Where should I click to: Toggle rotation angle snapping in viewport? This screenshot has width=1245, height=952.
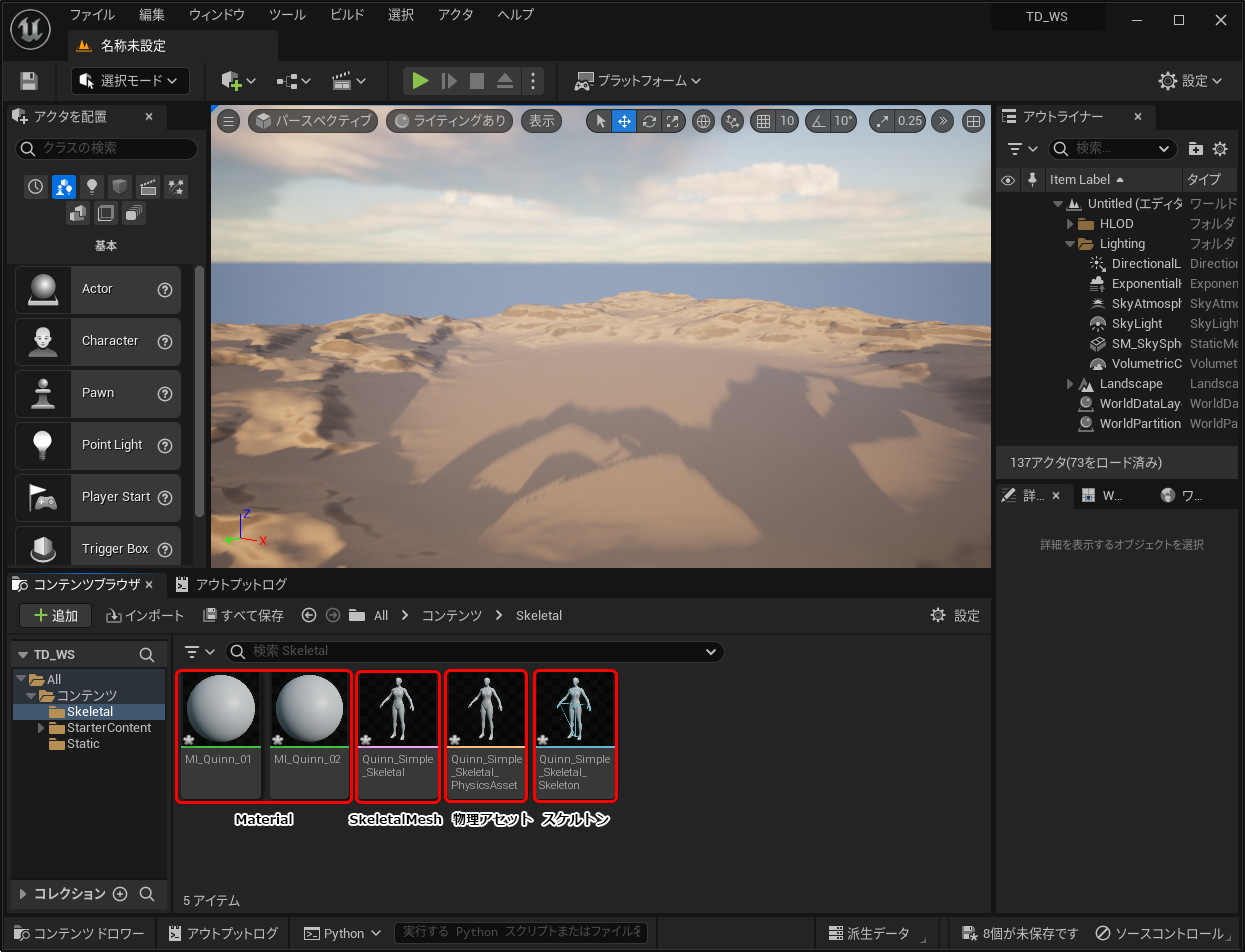[x=819, y=121]
